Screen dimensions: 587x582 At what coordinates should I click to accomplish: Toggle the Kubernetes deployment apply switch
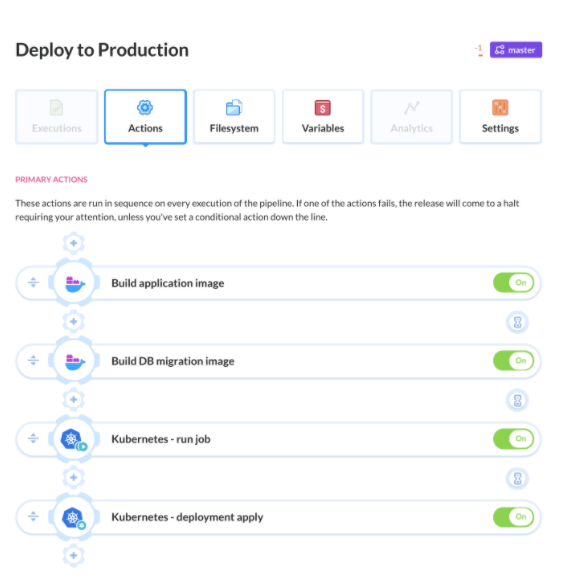coord(513,517)
